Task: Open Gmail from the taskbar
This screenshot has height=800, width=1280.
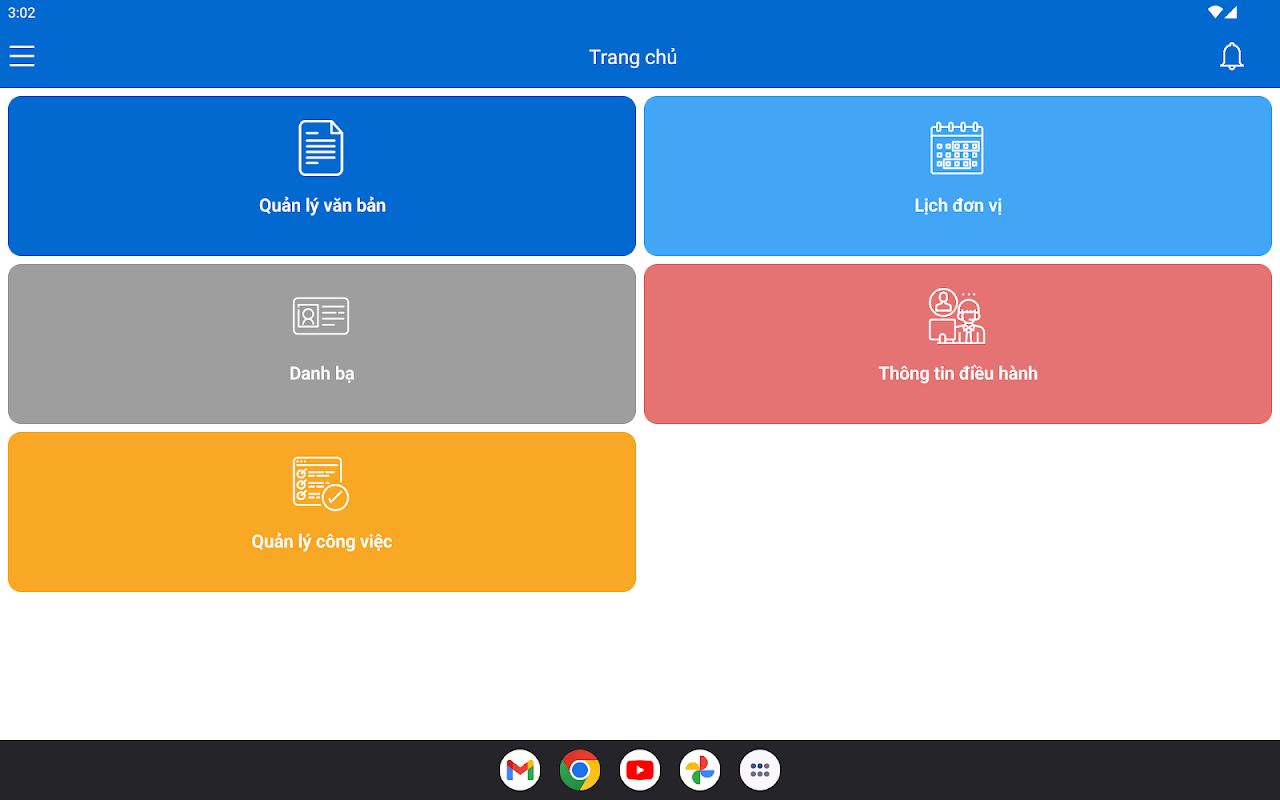Action: click(x=520, y=770)
